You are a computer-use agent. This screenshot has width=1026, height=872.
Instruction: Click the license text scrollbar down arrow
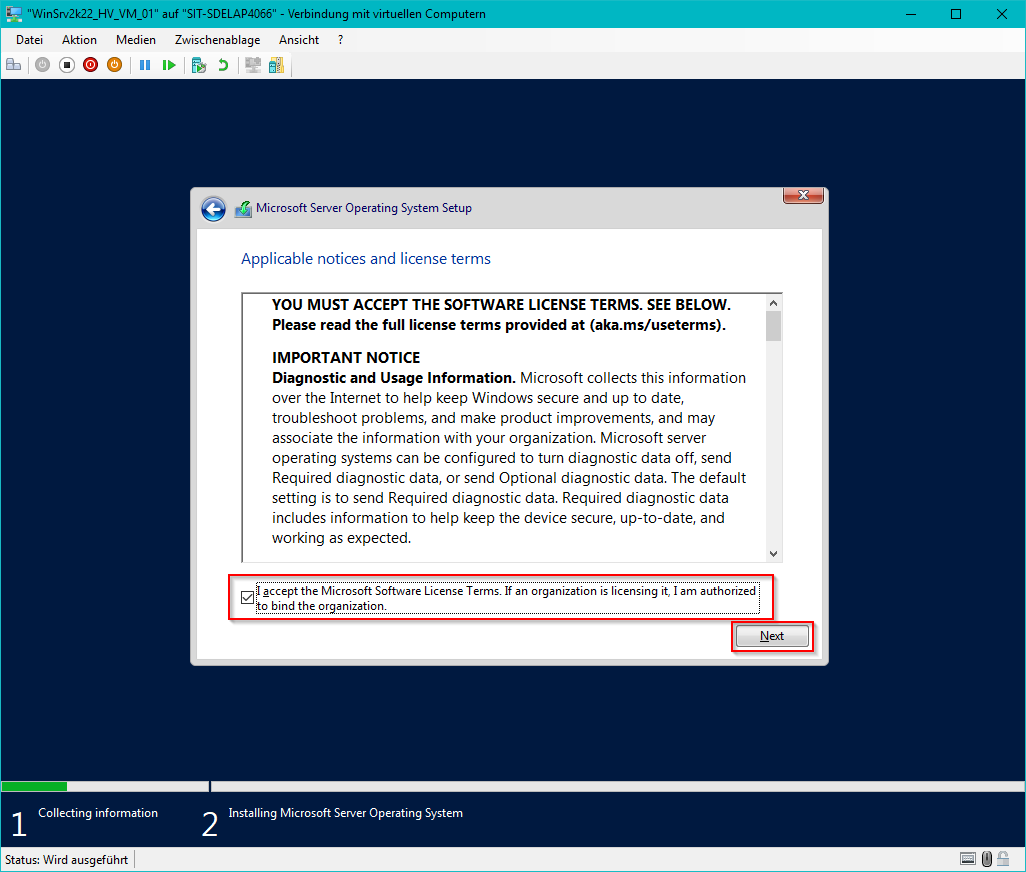pos(773,553)
